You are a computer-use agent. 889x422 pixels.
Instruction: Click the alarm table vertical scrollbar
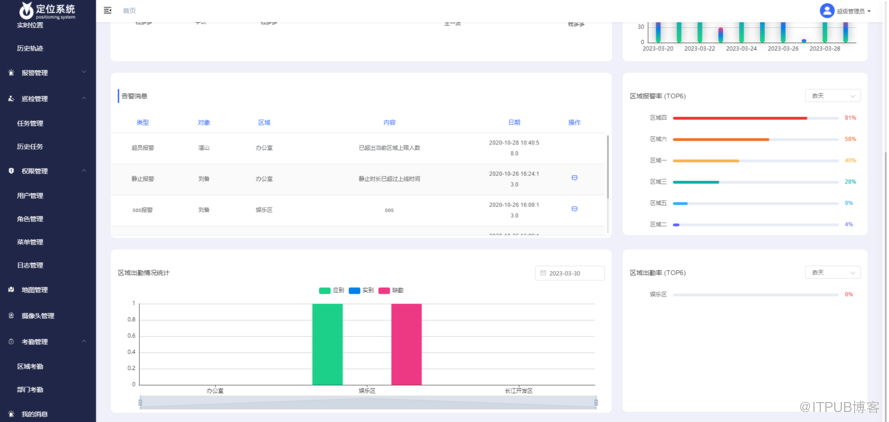pos(608,167)
